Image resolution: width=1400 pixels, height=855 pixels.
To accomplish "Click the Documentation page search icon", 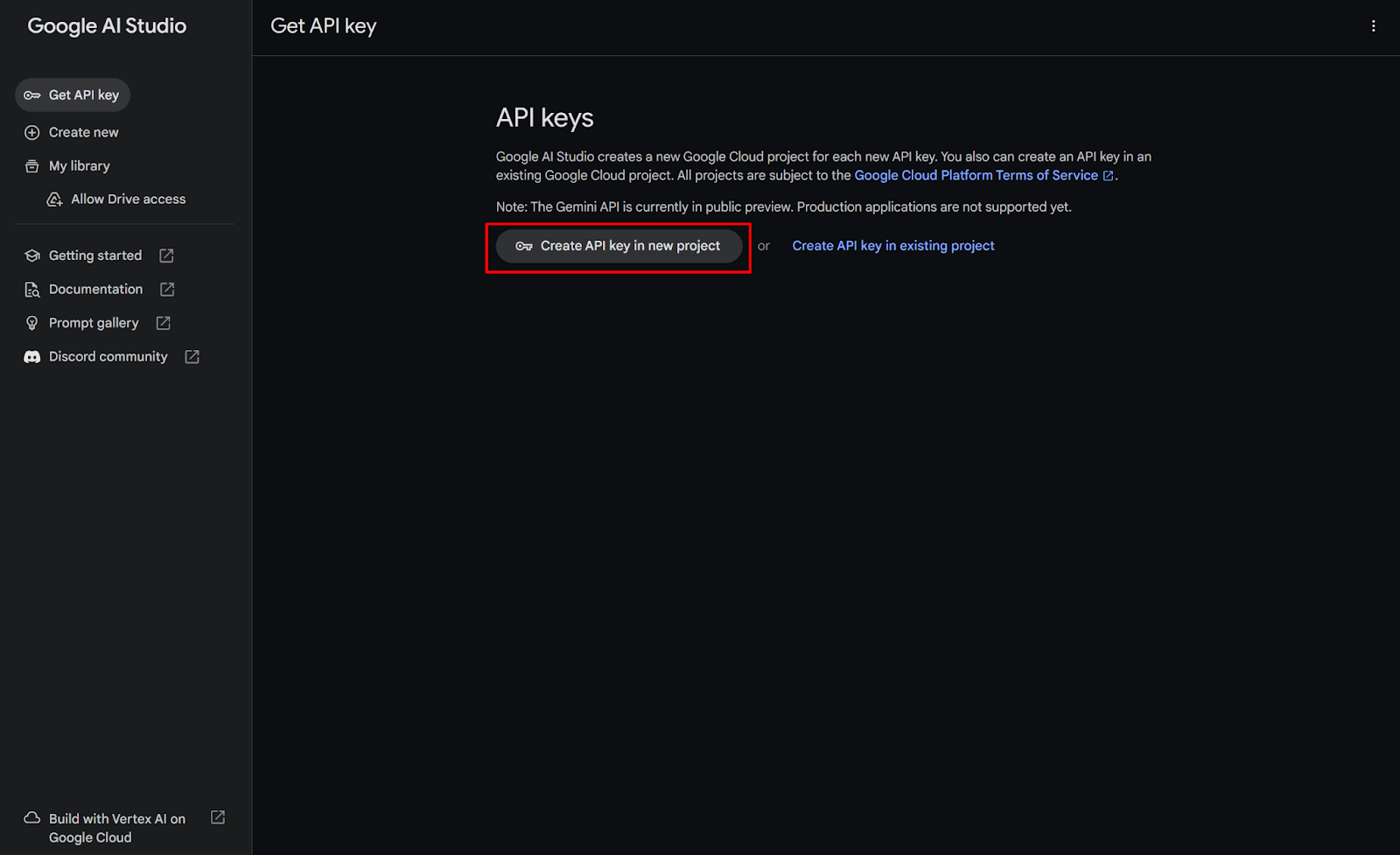I will tap(32, 290).
